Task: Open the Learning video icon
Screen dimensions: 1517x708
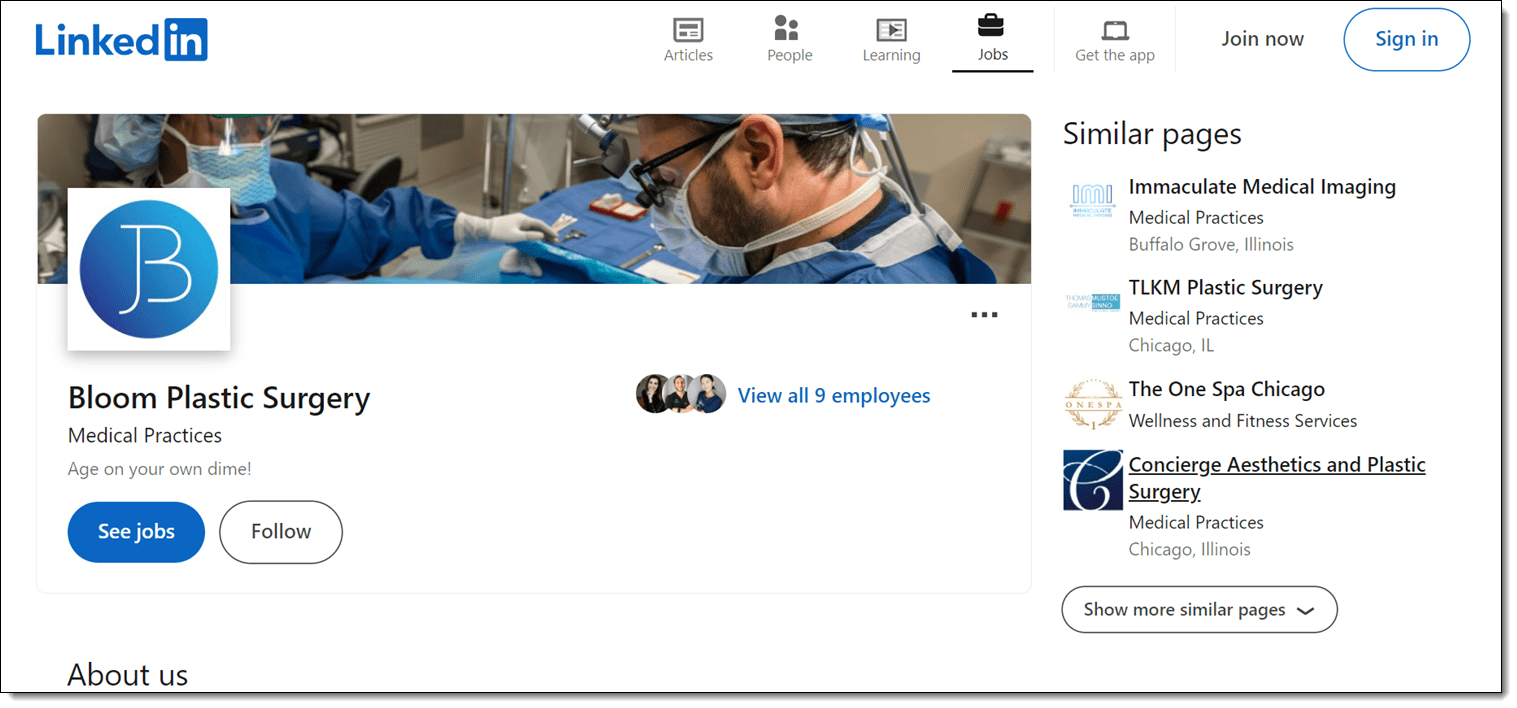Action: pyautogui.click(x=891, y=29)
